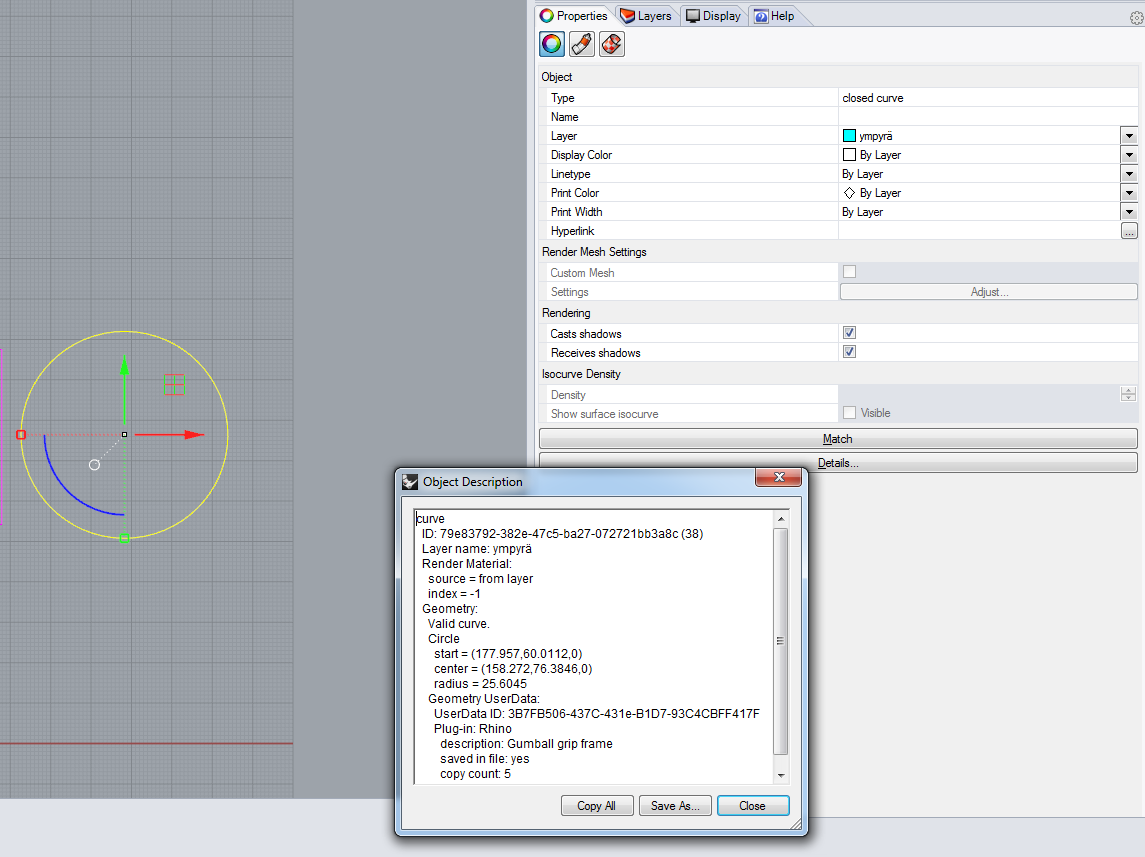Image resolution: width=1145 pixels, height=857 pixels.
Task: Click the 'start = (177.957,60.0112,0)' line
Action: [x=508, y=654]
